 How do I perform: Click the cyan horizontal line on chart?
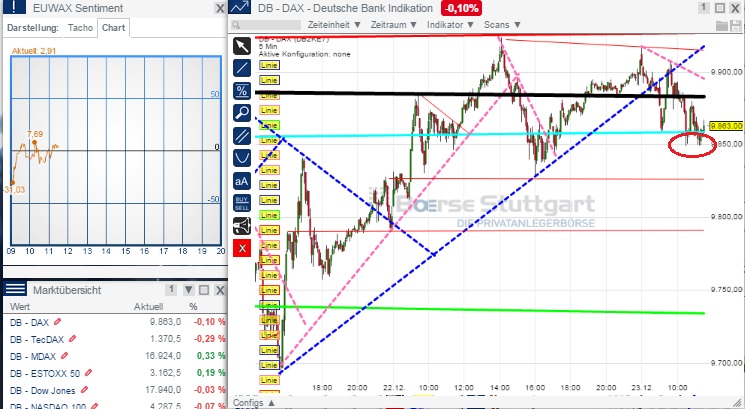click(x=480, y=134)
